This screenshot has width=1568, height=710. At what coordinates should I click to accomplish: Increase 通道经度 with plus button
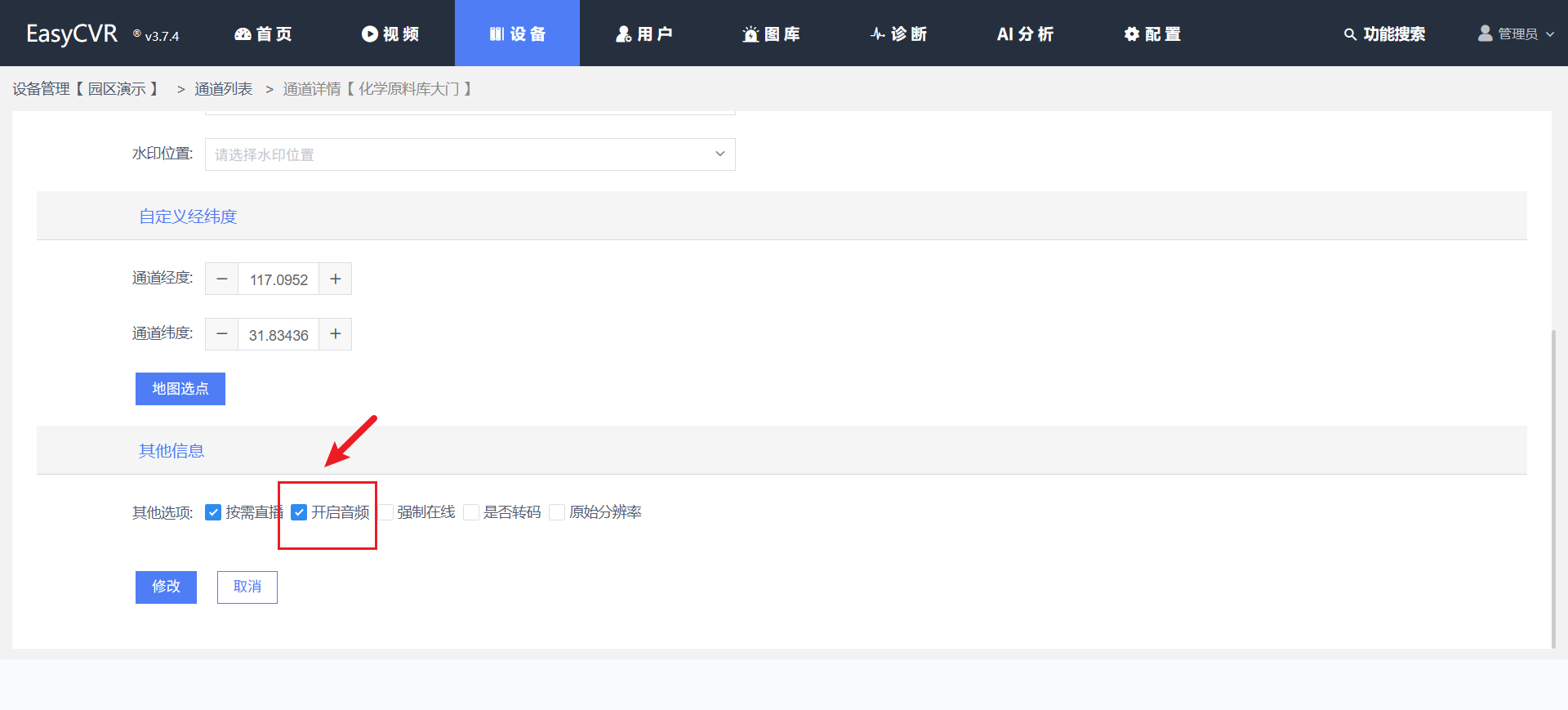pyautogui.click(x=335, y=279)
